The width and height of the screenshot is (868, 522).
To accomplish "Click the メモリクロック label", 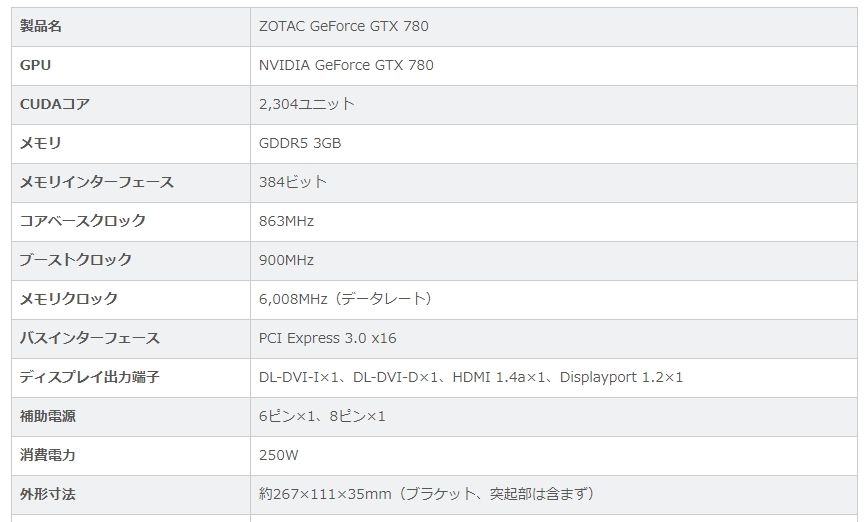I will (69, 299).
